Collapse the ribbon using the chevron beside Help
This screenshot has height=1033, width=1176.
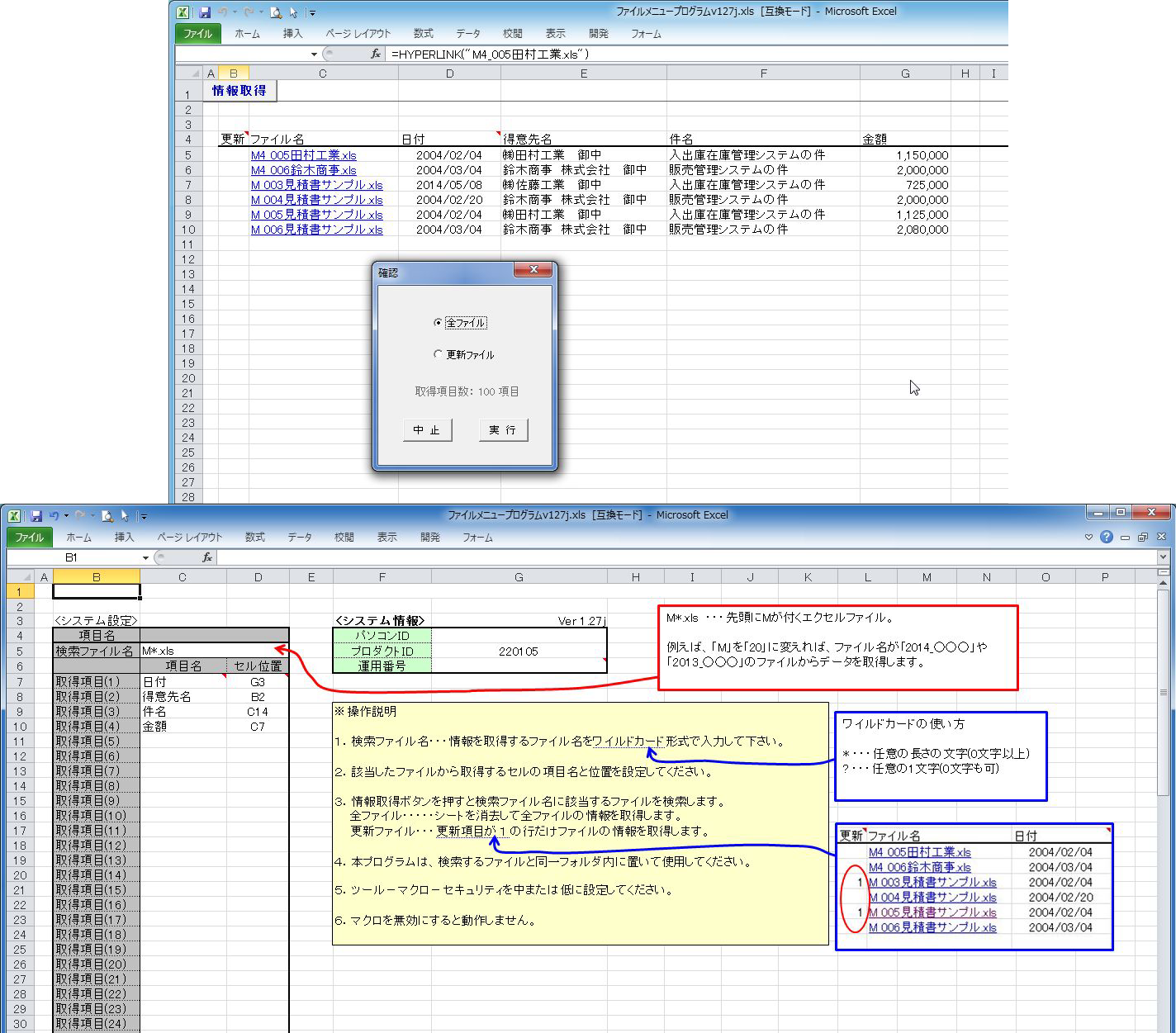1088,538
